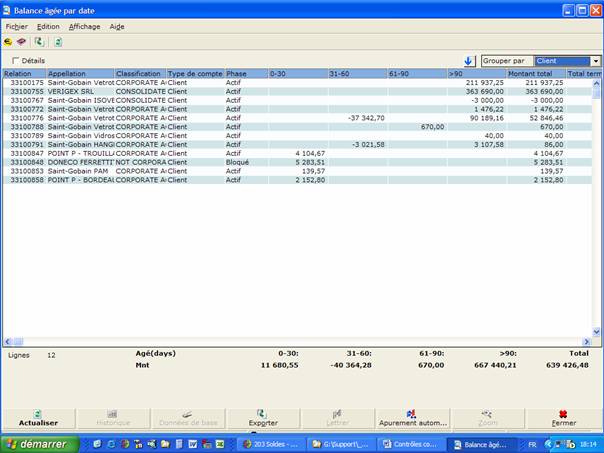Click the red book icon in the toolbar
Viewport: 604px width, 453px height.
21,42
